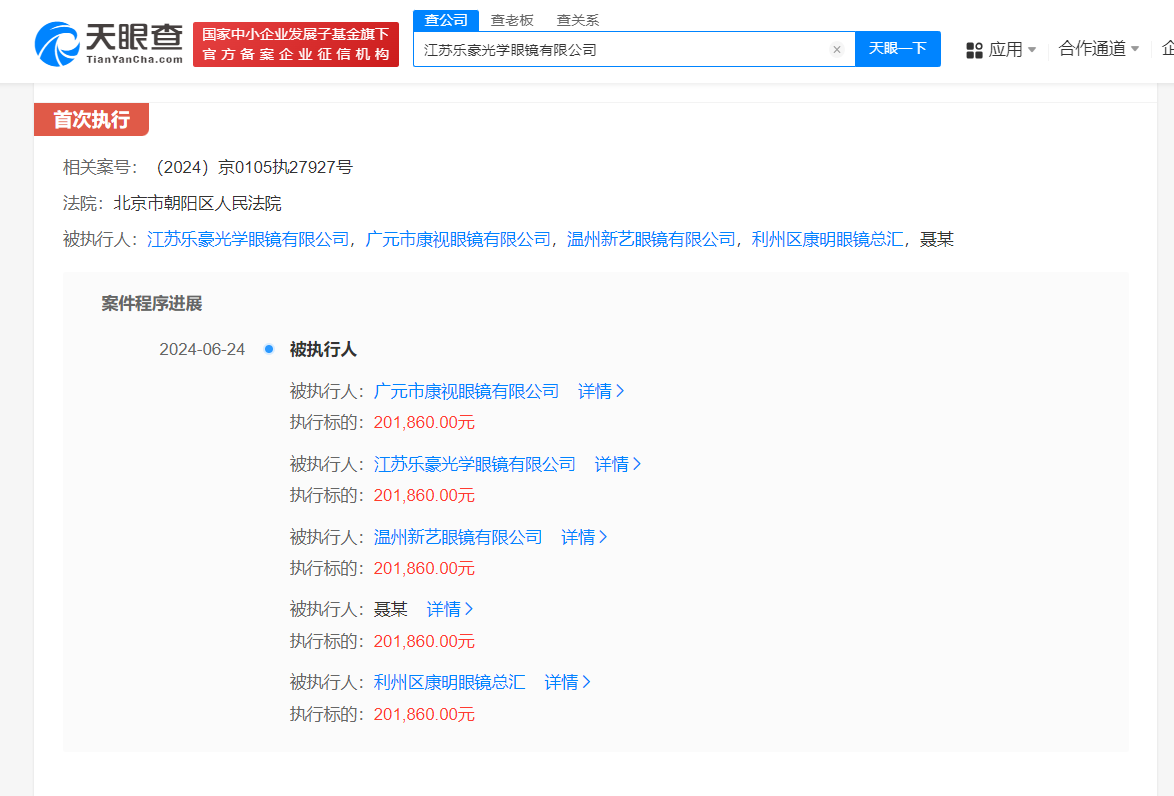Switch to the 查老板 tab

click(512, 19)
